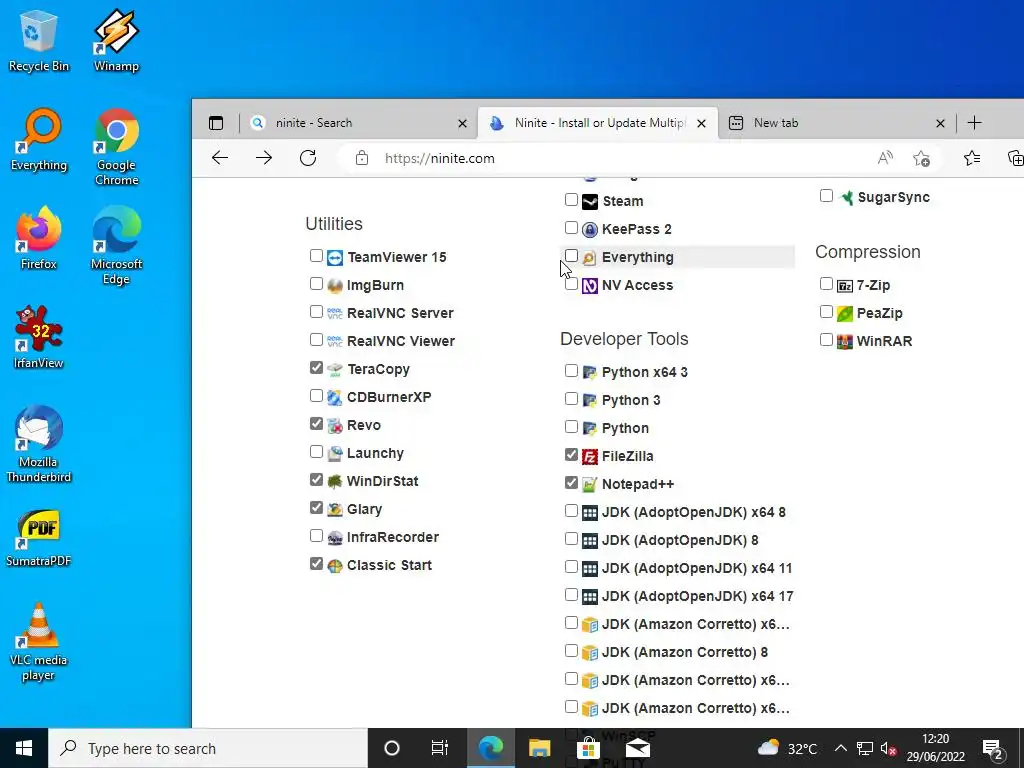View site information lock icon
The width and height of the screenshot is (1024, 768).
362,158
